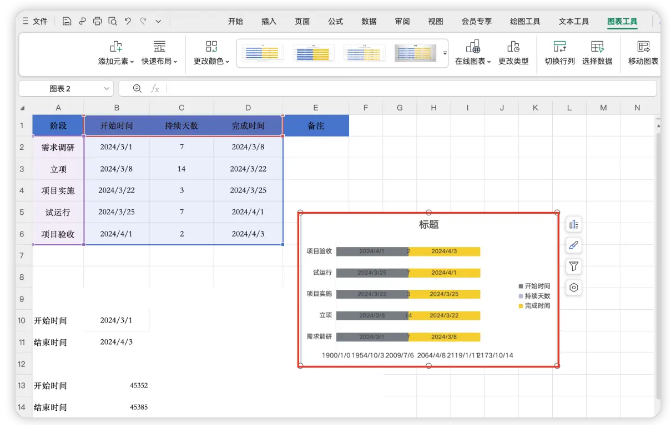Click the print icon
This screenshot has width=670, height=425.
tap(97, 21)
